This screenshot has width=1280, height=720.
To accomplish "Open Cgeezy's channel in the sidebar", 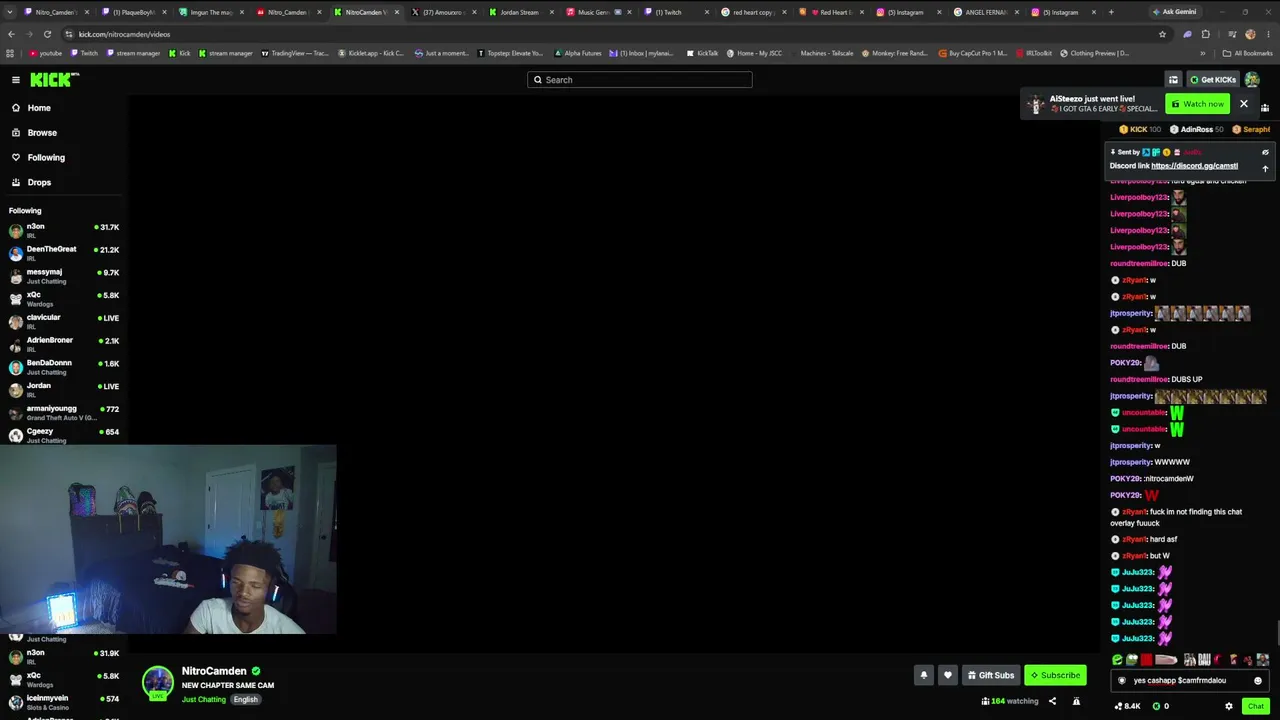I will click(x=62, y=436).
